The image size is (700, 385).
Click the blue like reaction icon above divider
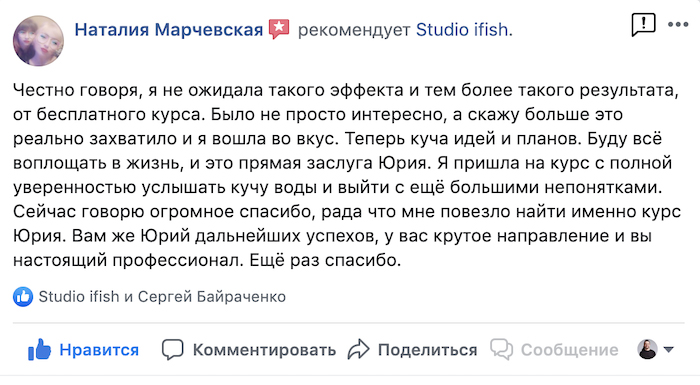[x=23, y=297]
